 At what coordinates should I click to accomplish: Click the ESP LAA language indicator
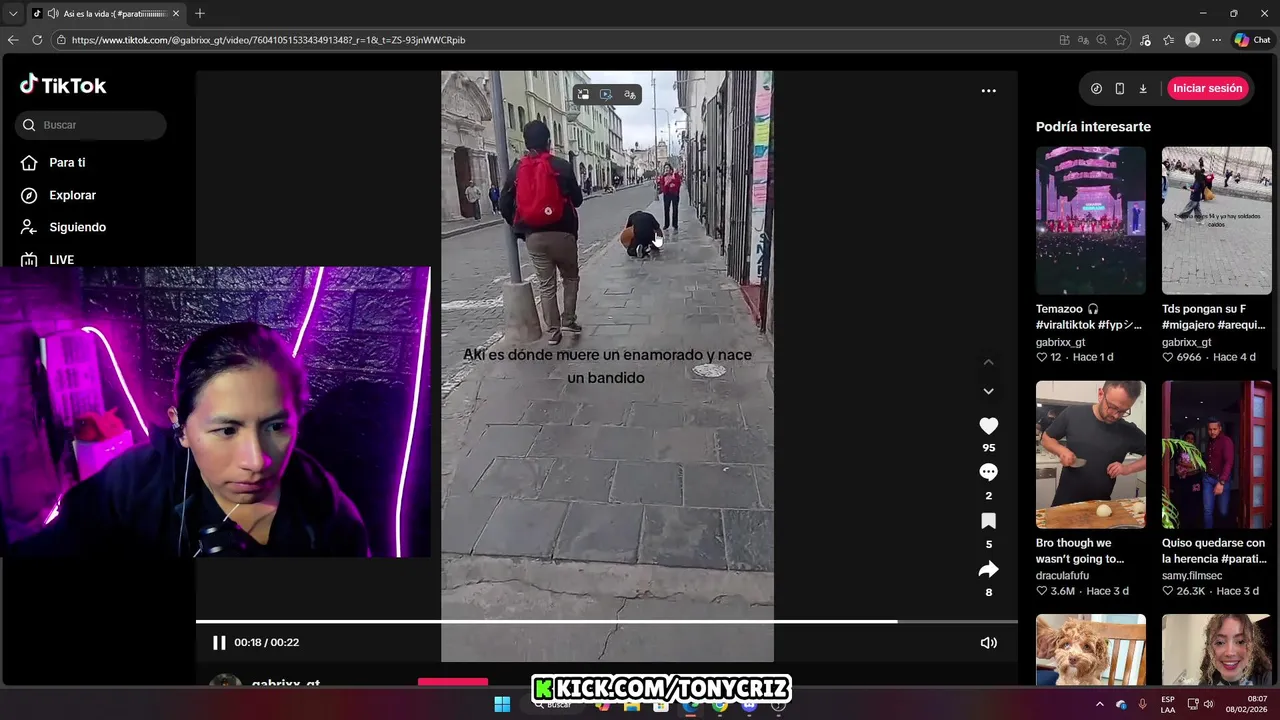click(1168, 704)
